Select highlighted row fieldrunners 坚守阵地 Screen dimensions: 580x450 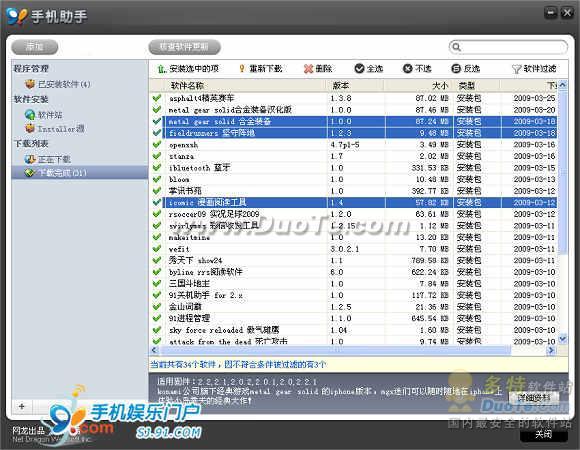[x=354, y=133]
